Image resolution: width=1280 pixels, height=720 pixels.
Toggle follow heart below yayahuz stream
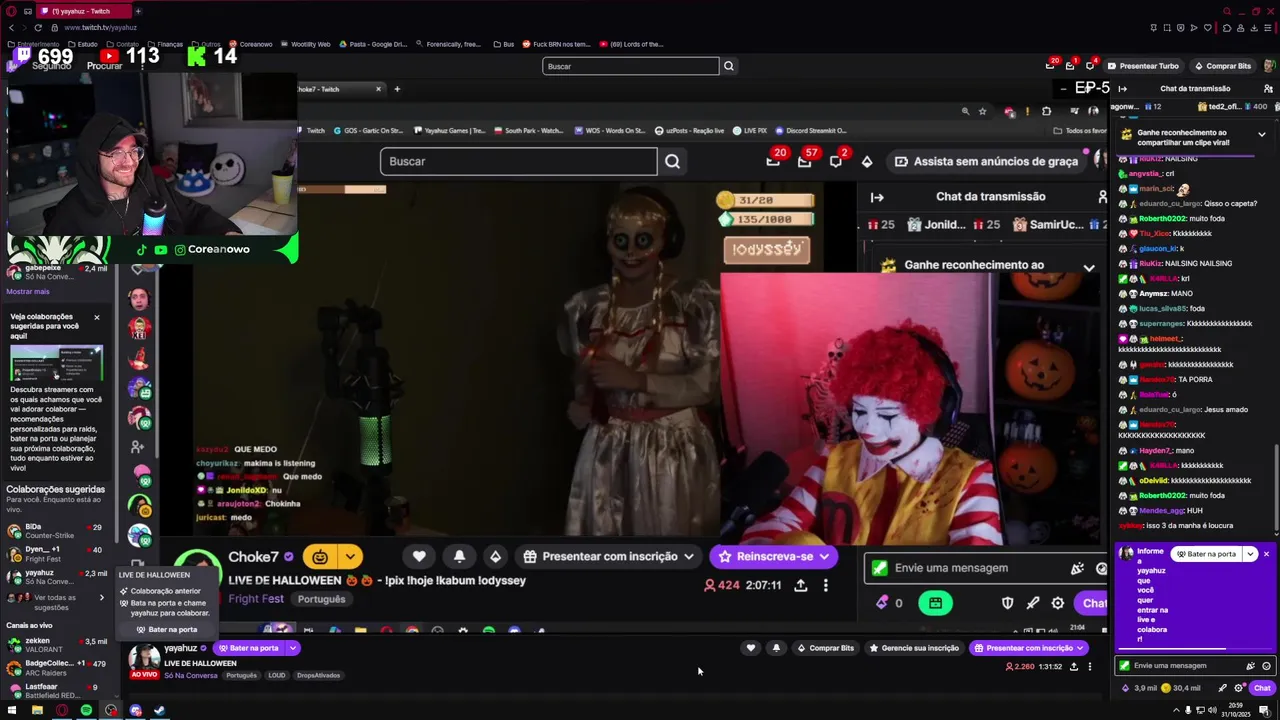click(751, 648)
